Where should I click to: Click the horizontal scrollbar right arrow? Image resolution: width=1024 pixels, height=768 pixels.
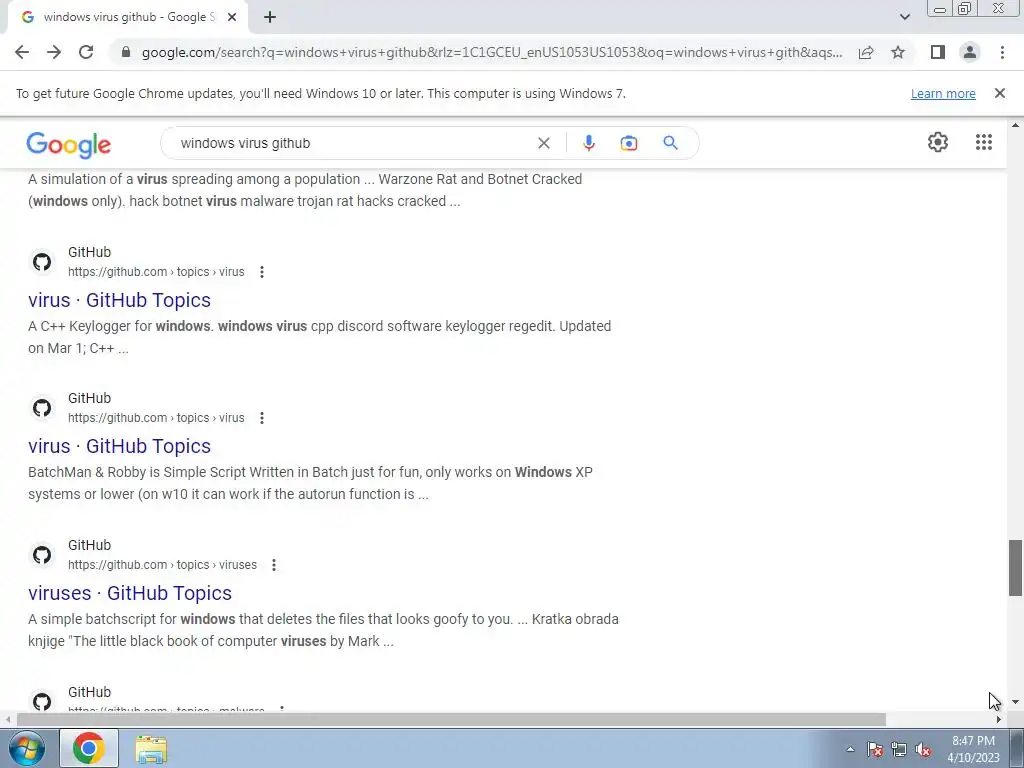point(999,720)
